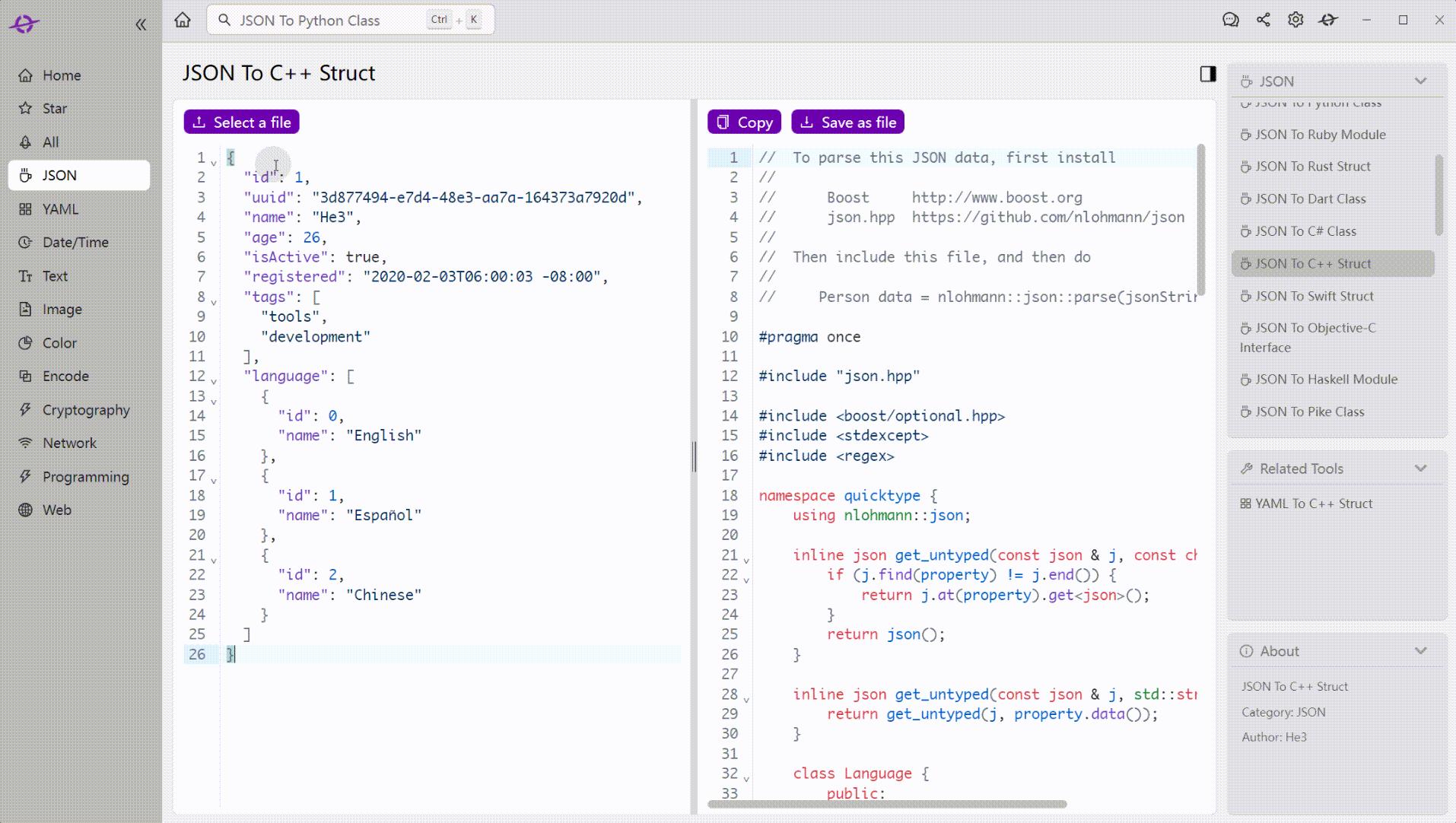Click the He3 logo in the top-left corner
1456x823 pixels.
tap(23, 23)
